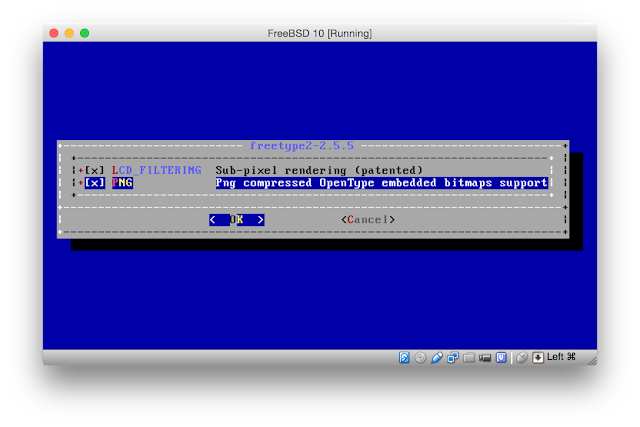
Task: Select the Cancel button
Action: pyautogui.click(x=368, y=220)
